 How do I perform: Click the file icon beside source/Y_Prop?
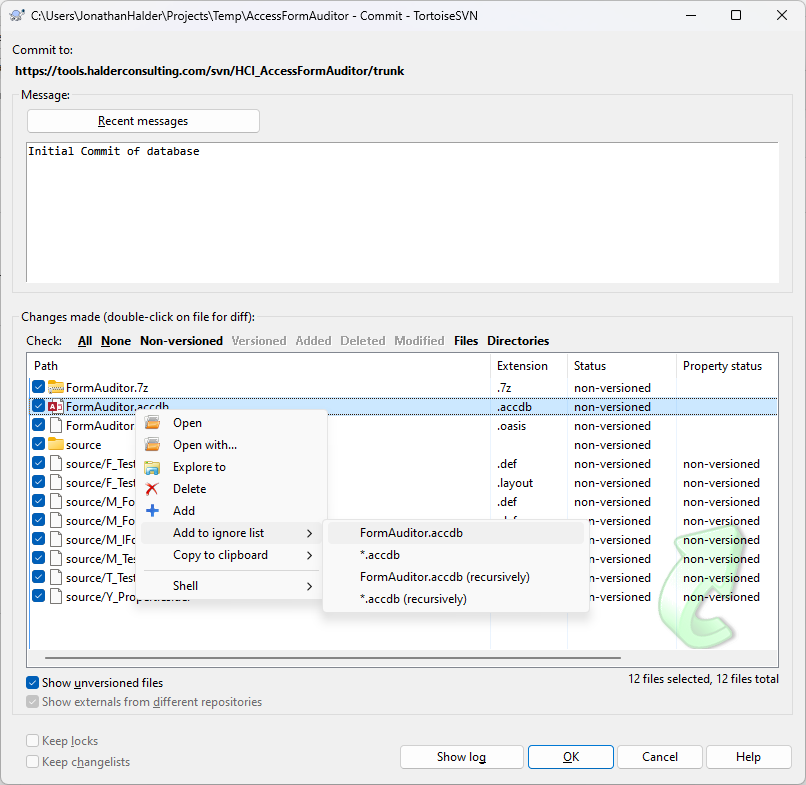[56, 597]
